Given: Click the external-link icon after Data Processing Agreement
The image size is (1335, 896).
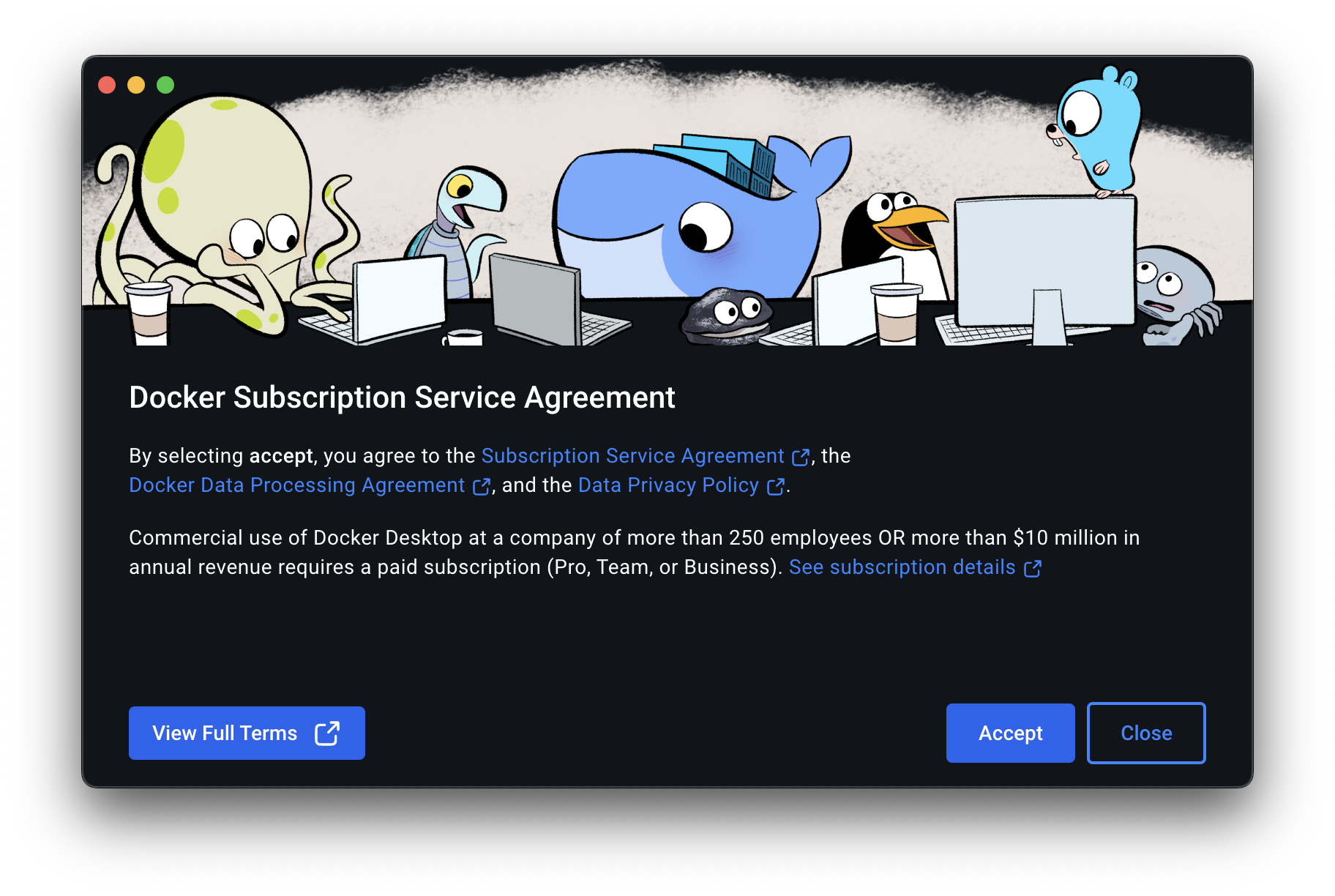Looking at the screenshot, I should (x=482, y=486).
